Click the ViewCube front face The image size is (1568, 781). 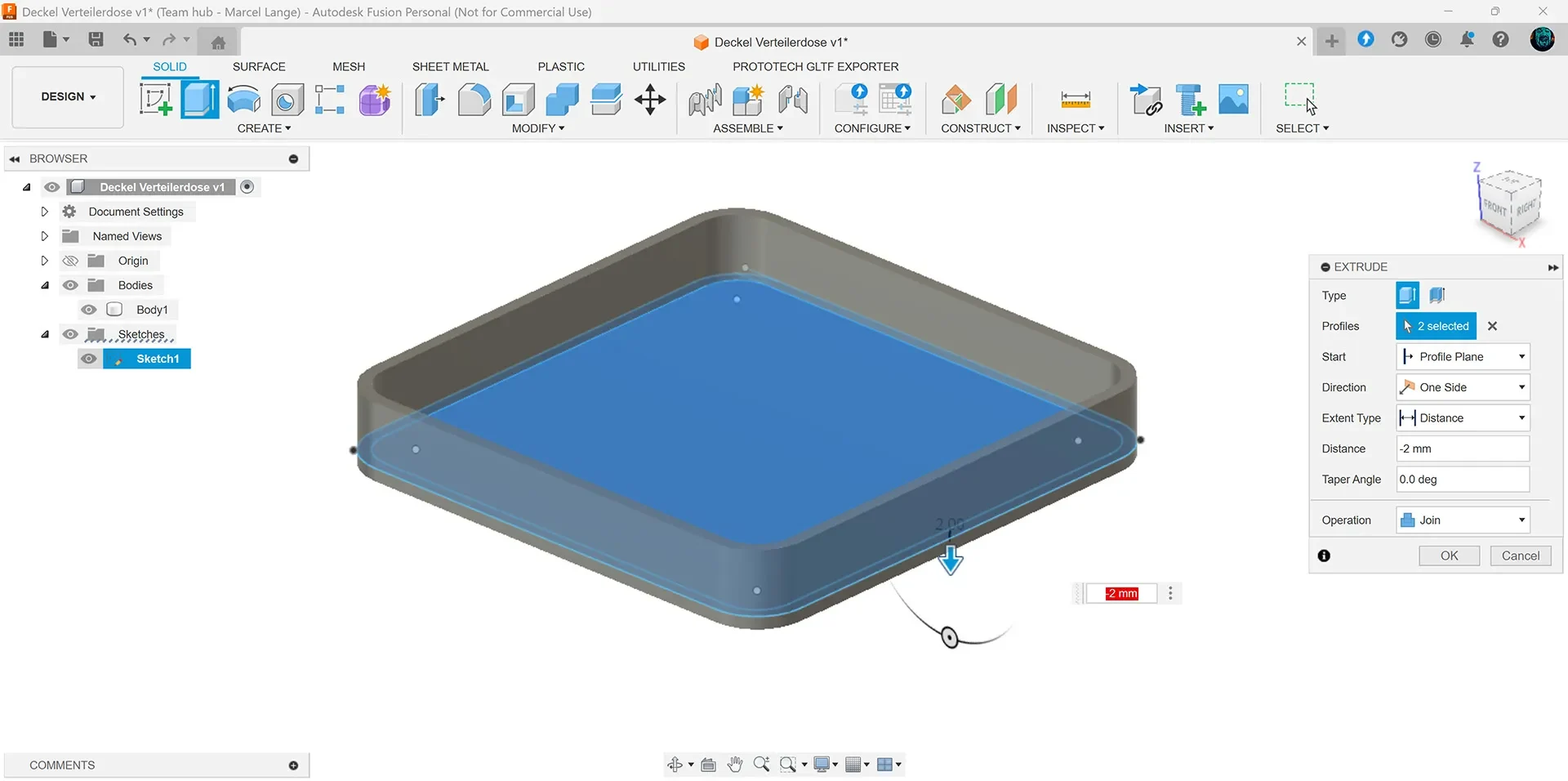pos(1494,207)
